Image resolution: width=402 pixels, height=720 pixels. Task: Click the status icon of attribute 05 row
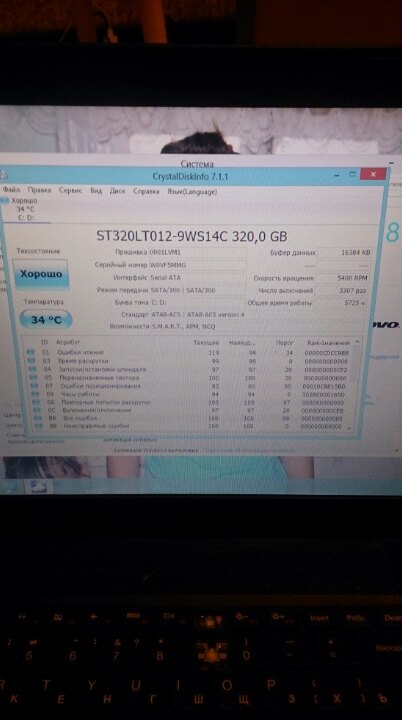coord(34,377)
